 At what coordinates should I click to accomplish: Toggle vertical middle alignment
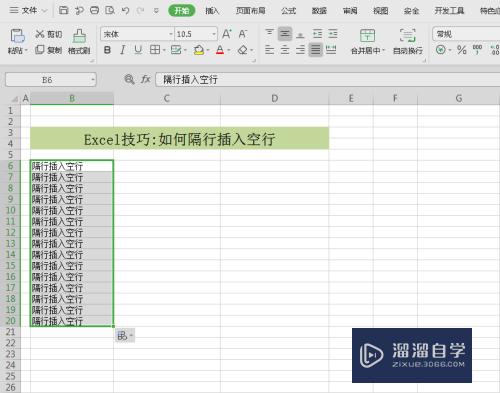point(285,34)
